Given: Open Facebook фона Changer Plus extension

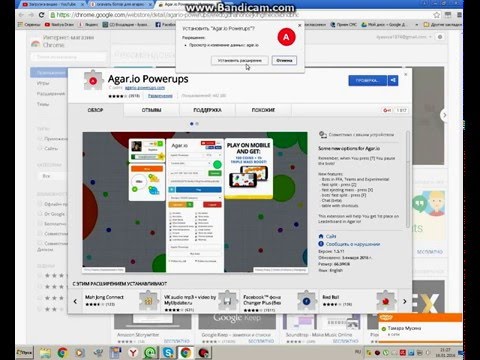Looking at the screenshot, I should (x=280, y=302).
